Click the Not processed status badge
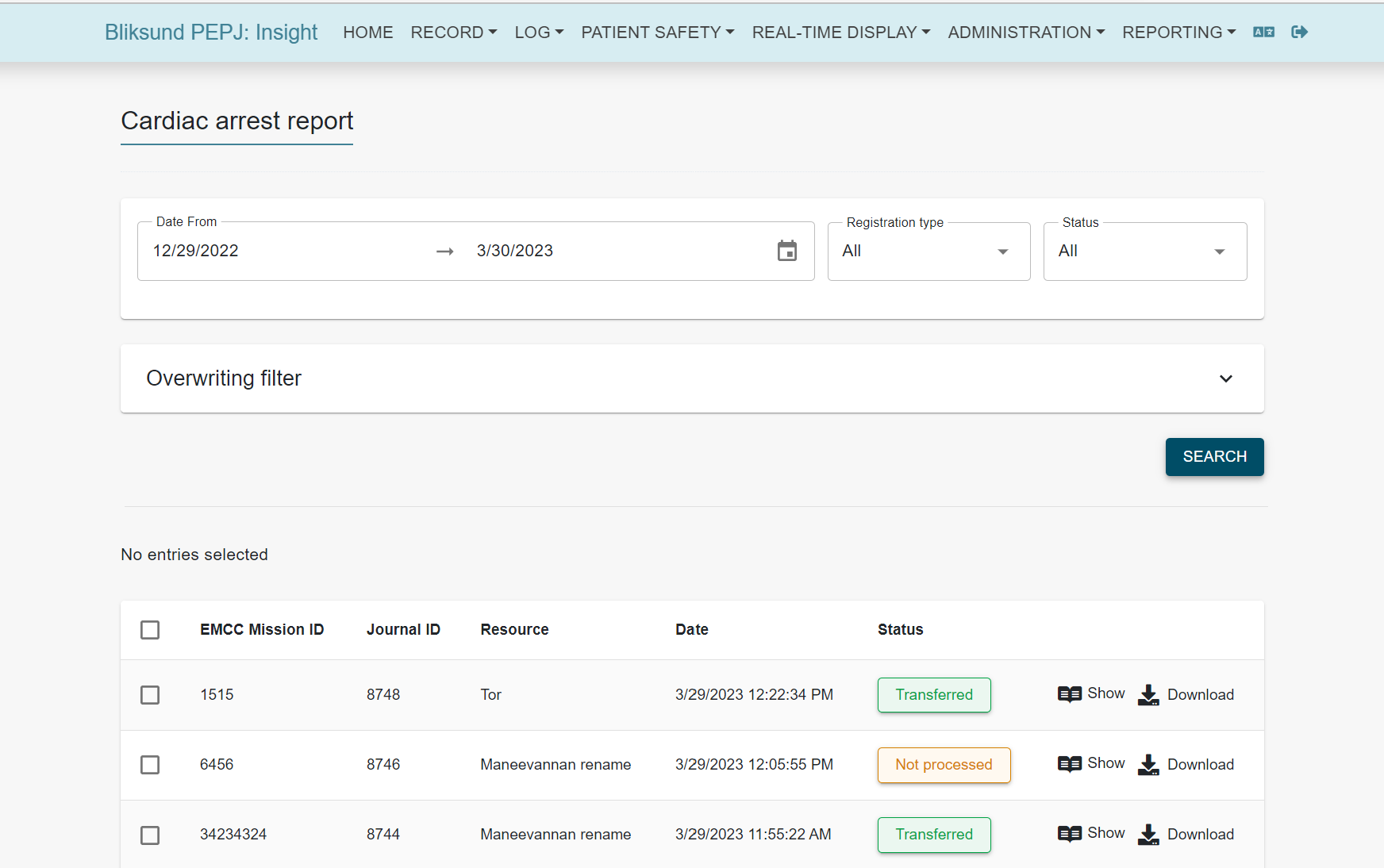The image size is (1384, 868). pos(944,765)
